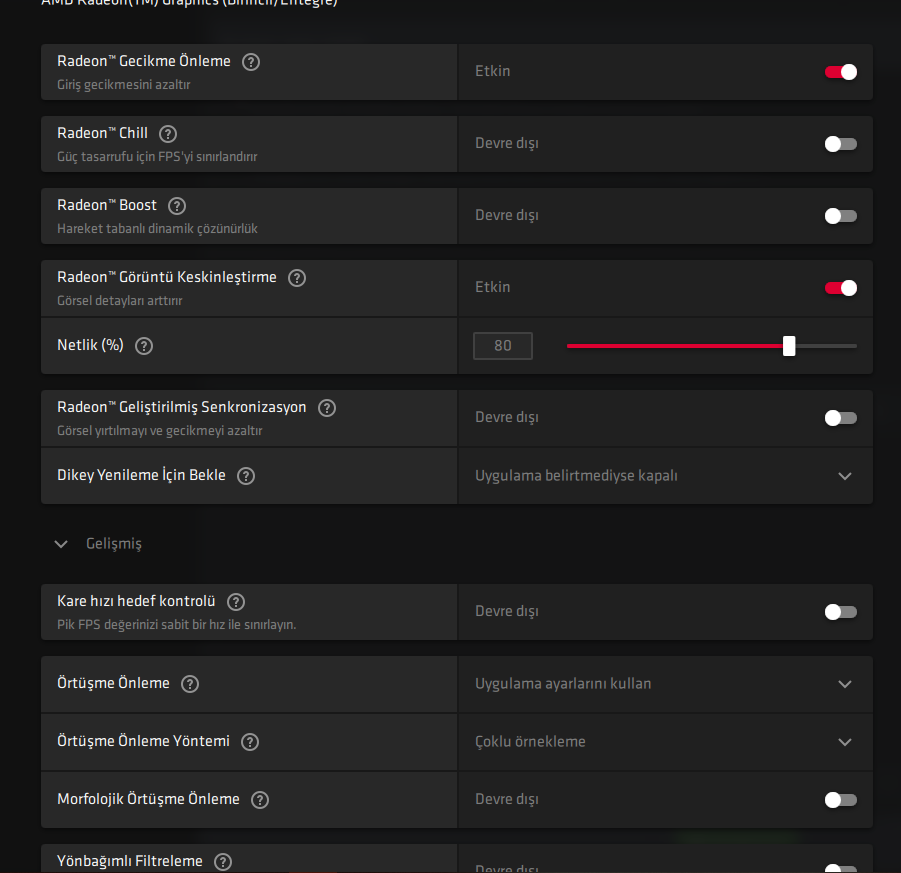Show help for Kare hızı hedef kontrolü

[236, 602]
